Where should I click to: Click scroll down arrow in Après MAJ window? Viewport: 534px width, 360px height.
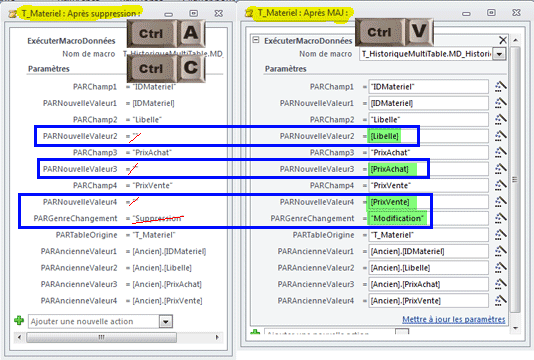[515, 328]
